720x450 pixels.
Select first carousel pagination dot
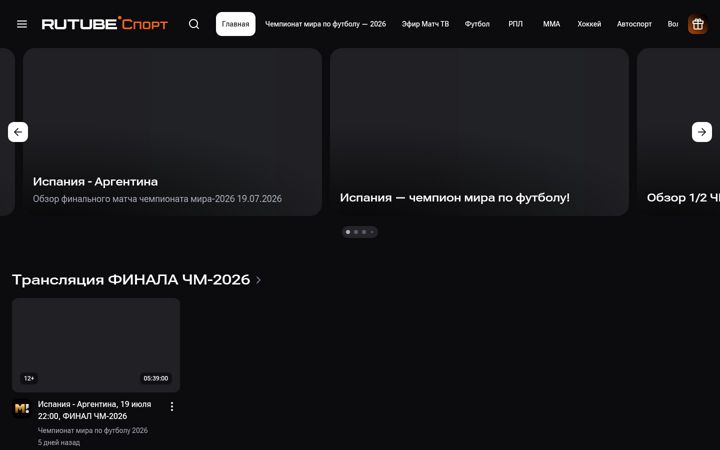[348, 232]
